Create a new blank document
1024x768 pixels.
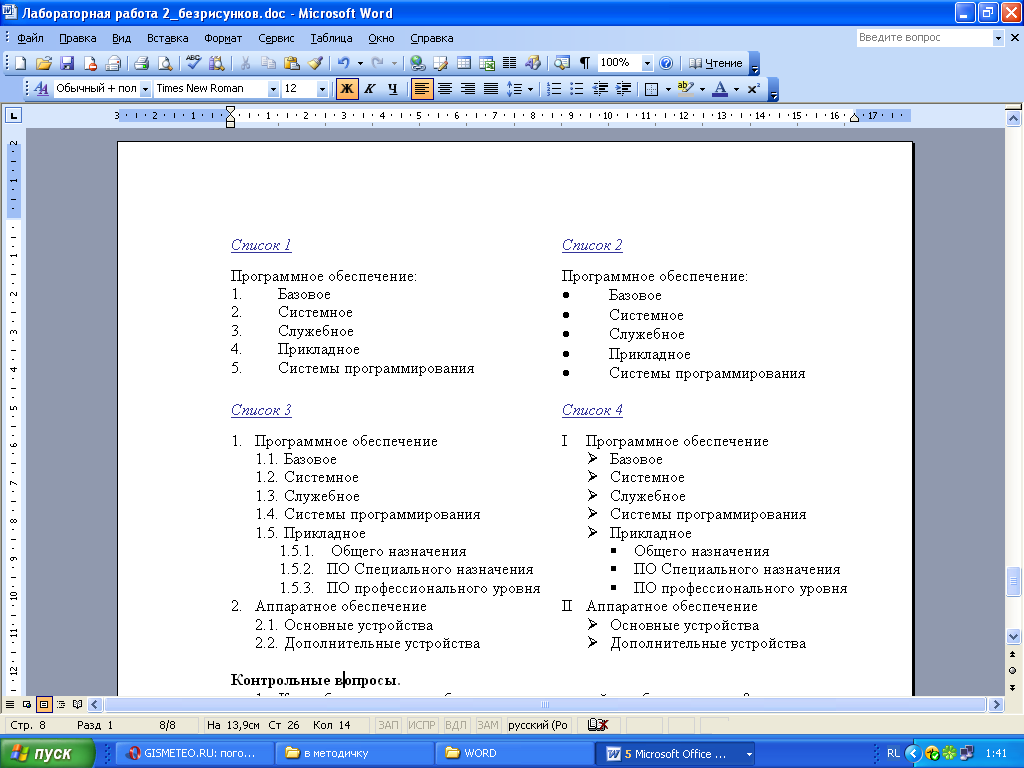point(20,63)
